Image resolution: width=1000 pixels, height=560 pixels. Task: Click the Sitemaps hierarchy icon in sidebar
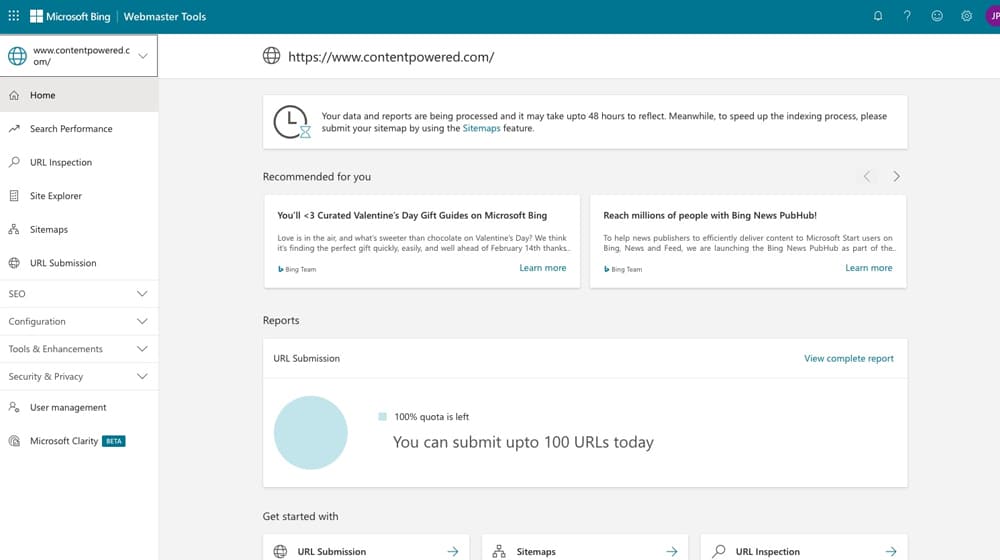[14, 229]
